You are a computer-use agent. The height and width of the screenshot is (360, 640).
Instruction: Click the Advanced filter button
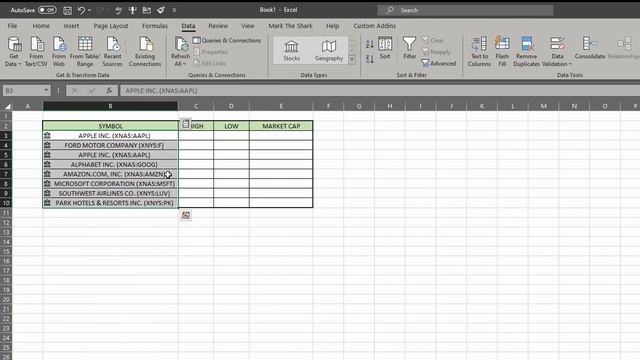pyautogui.click(x=439, y=63)
